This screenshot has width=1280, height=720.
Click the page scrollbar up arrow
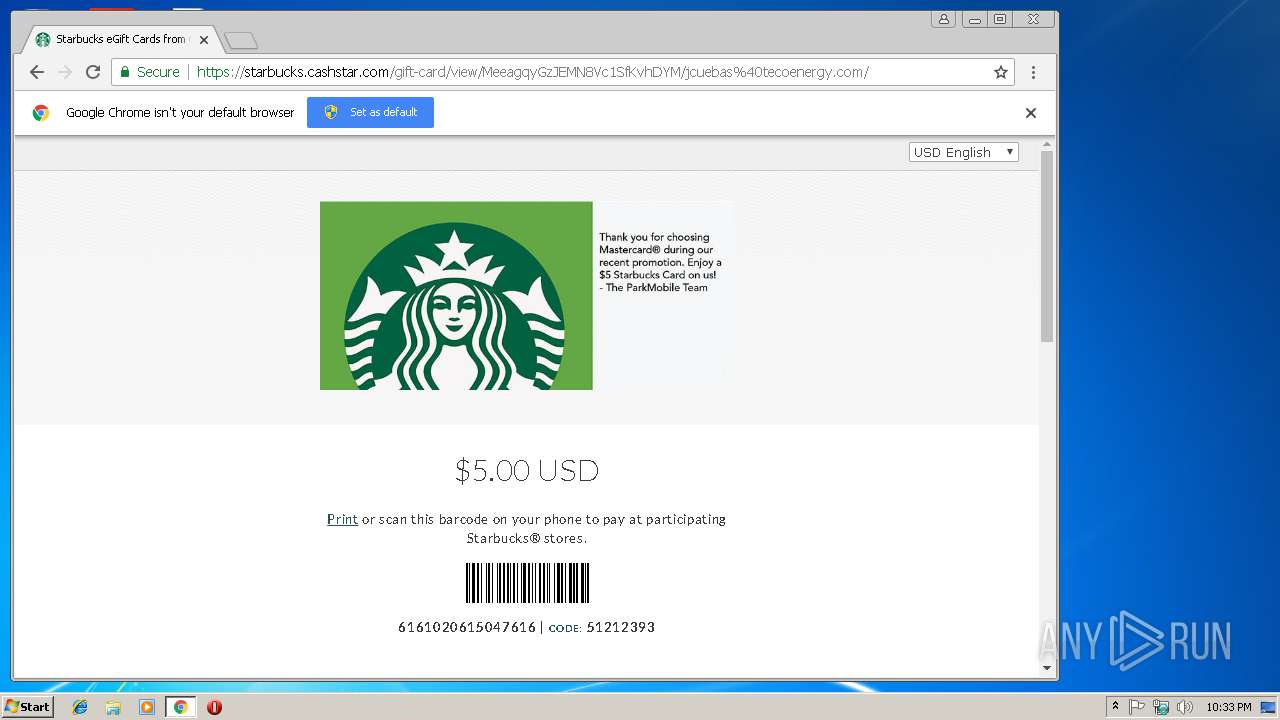(1047, 145)
